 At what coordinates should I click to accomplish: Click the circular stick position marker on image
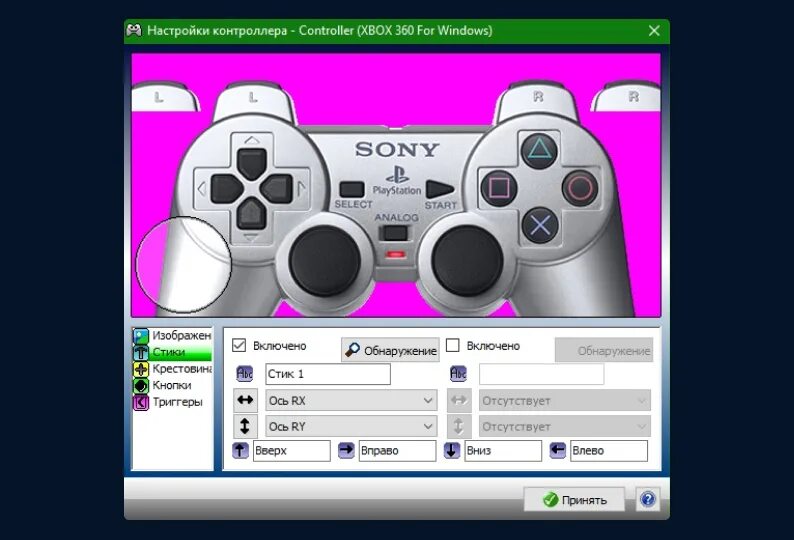pyautogui.click(x=183, y=264)
